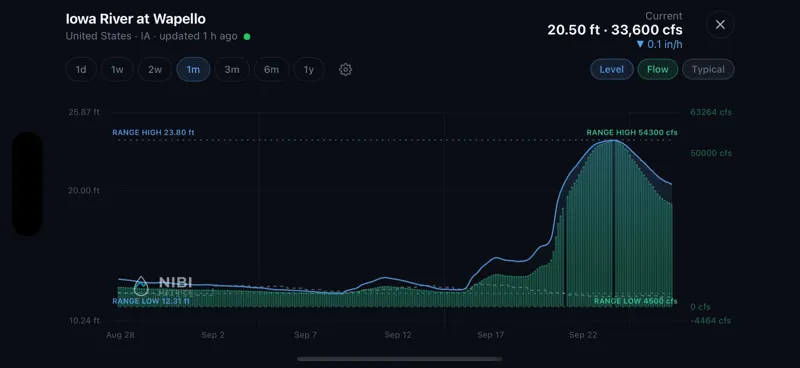Click the 'RANGE HIGH 23.80 ft' label
The image size is (800, 368).
154,133
